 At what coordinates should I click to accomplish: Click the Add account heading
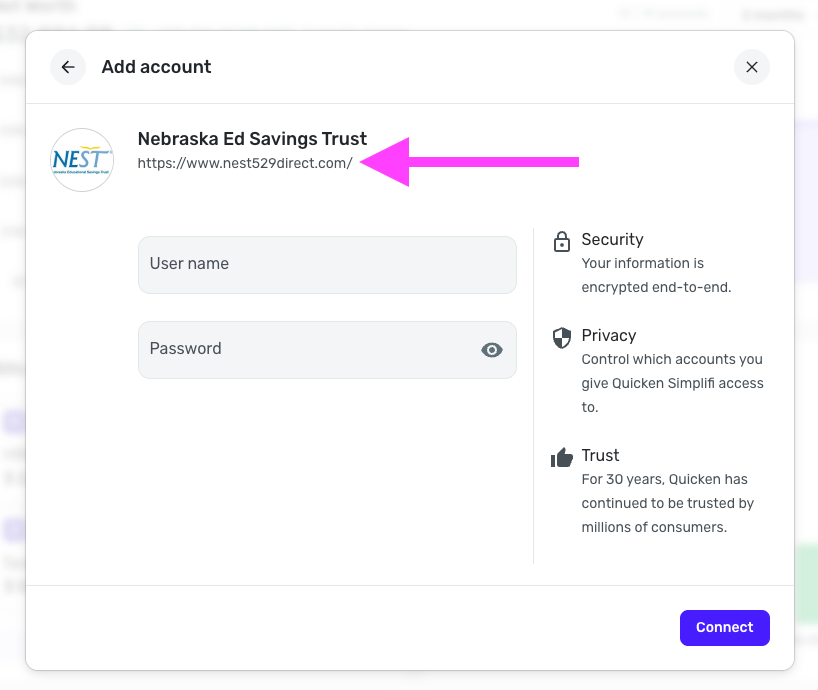pos(156,67)
